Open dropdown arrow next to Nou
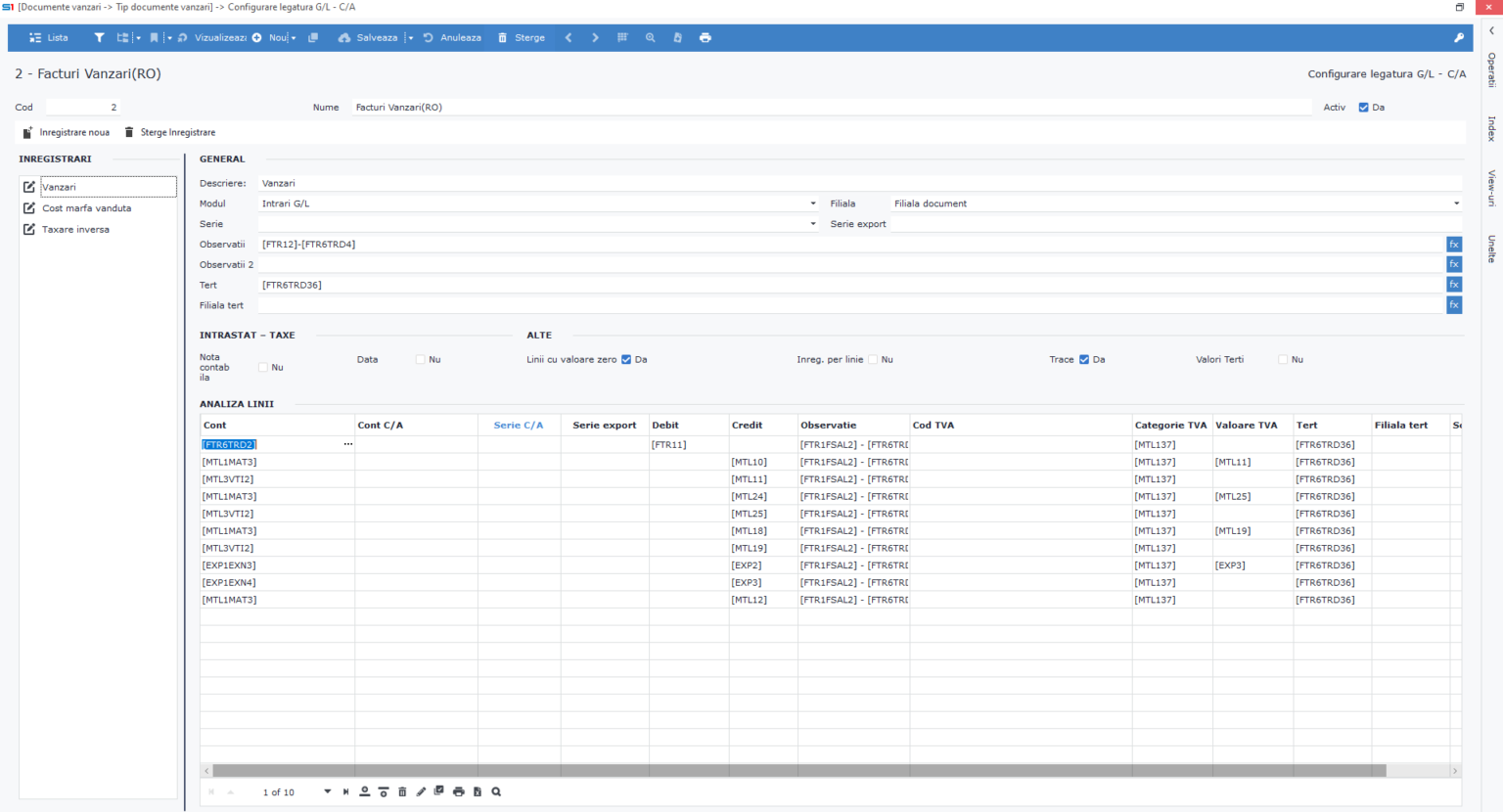The width and height of the screenshot is (1503, 812). tap(294, 38)
